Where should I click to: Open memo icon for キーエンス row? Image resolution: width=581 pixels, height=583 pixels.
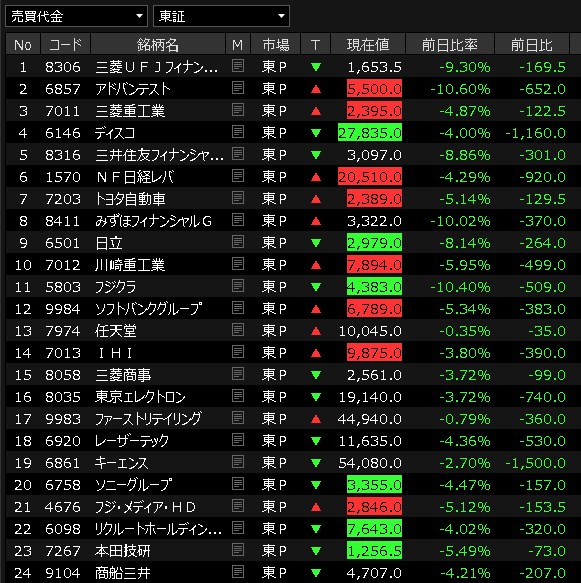[238, 462]
